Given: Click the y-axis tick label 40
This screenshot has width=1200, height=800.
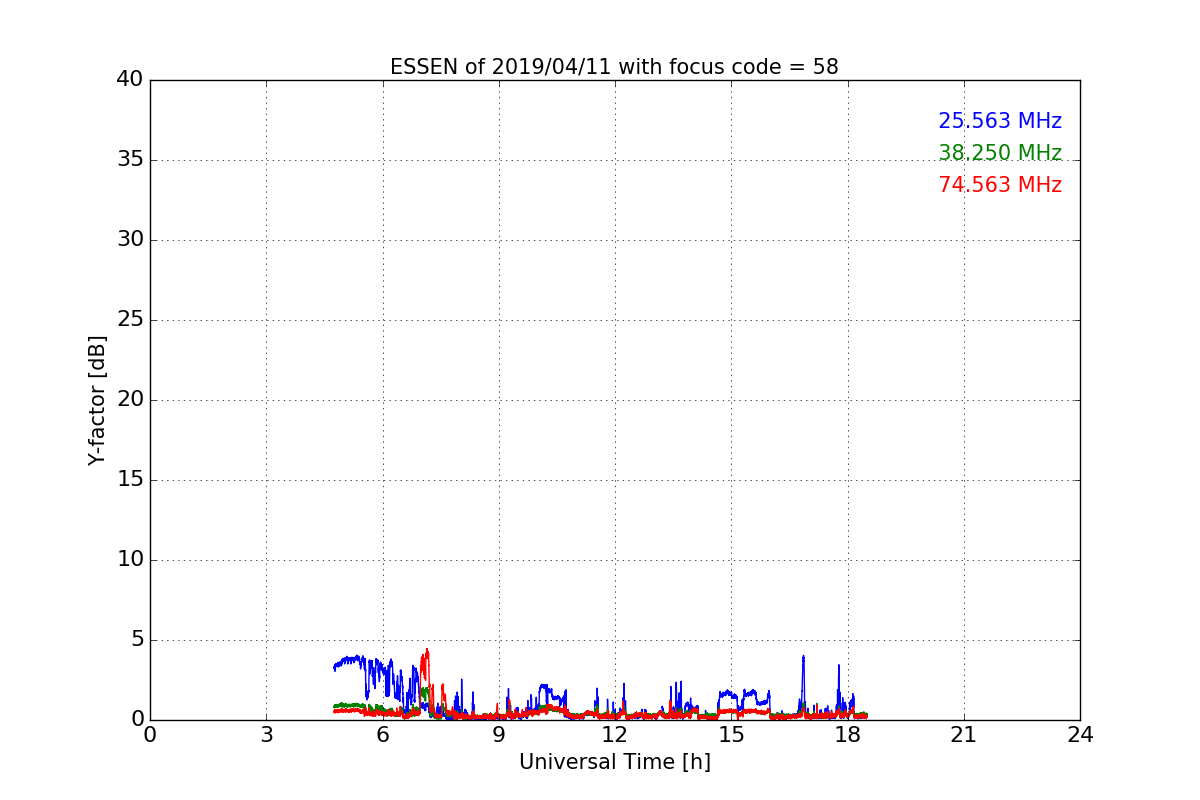Looking at the screenshot, I should pyautogui.click(x=130, y=80).
